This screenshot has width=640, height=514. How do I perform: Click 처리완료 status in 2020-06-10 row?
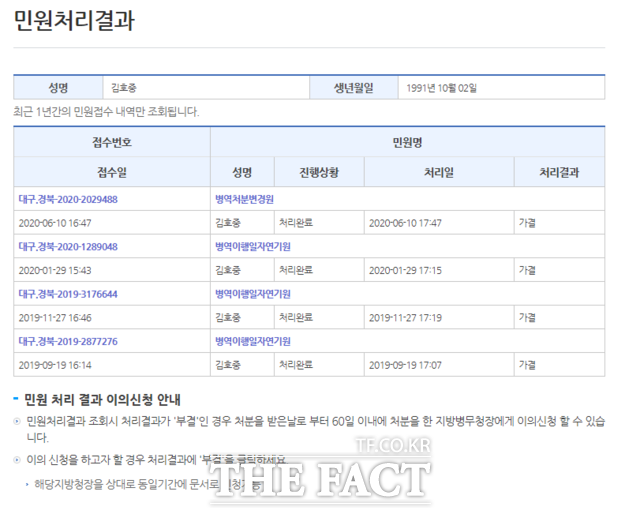point(296,223)
